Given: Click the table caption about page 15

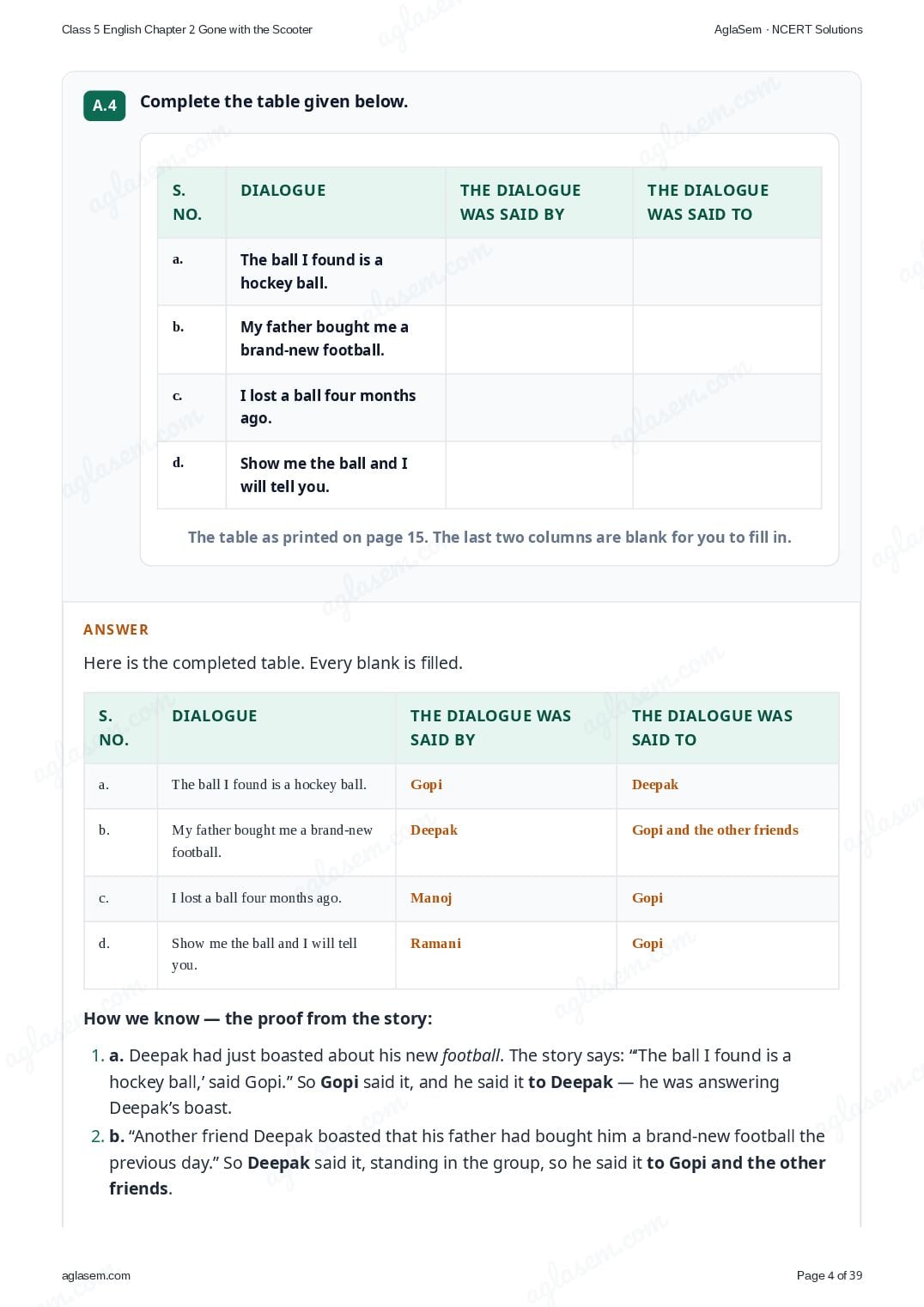Looking at the screenshot, I should pyautogui.click(x=489, y=537).
